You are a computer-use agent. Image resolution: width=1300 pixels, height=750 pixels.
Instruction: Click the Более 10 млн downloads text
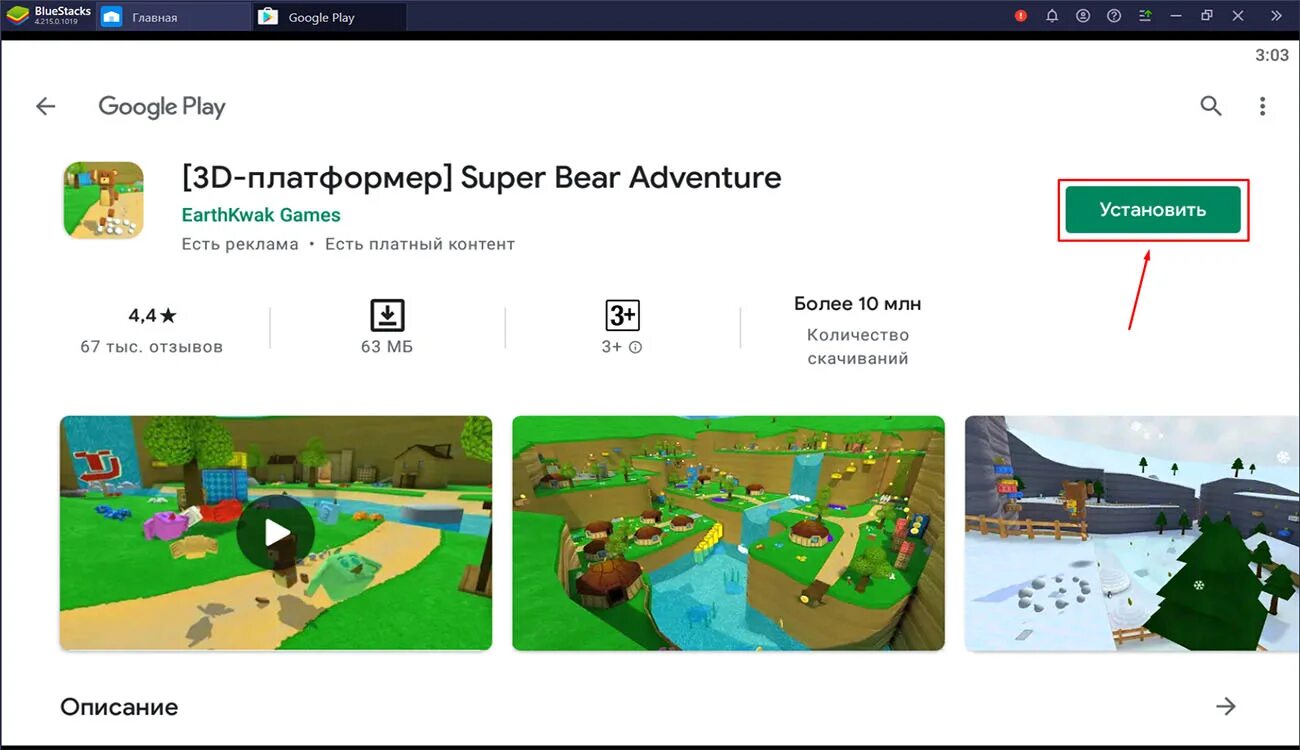(858, 303)
